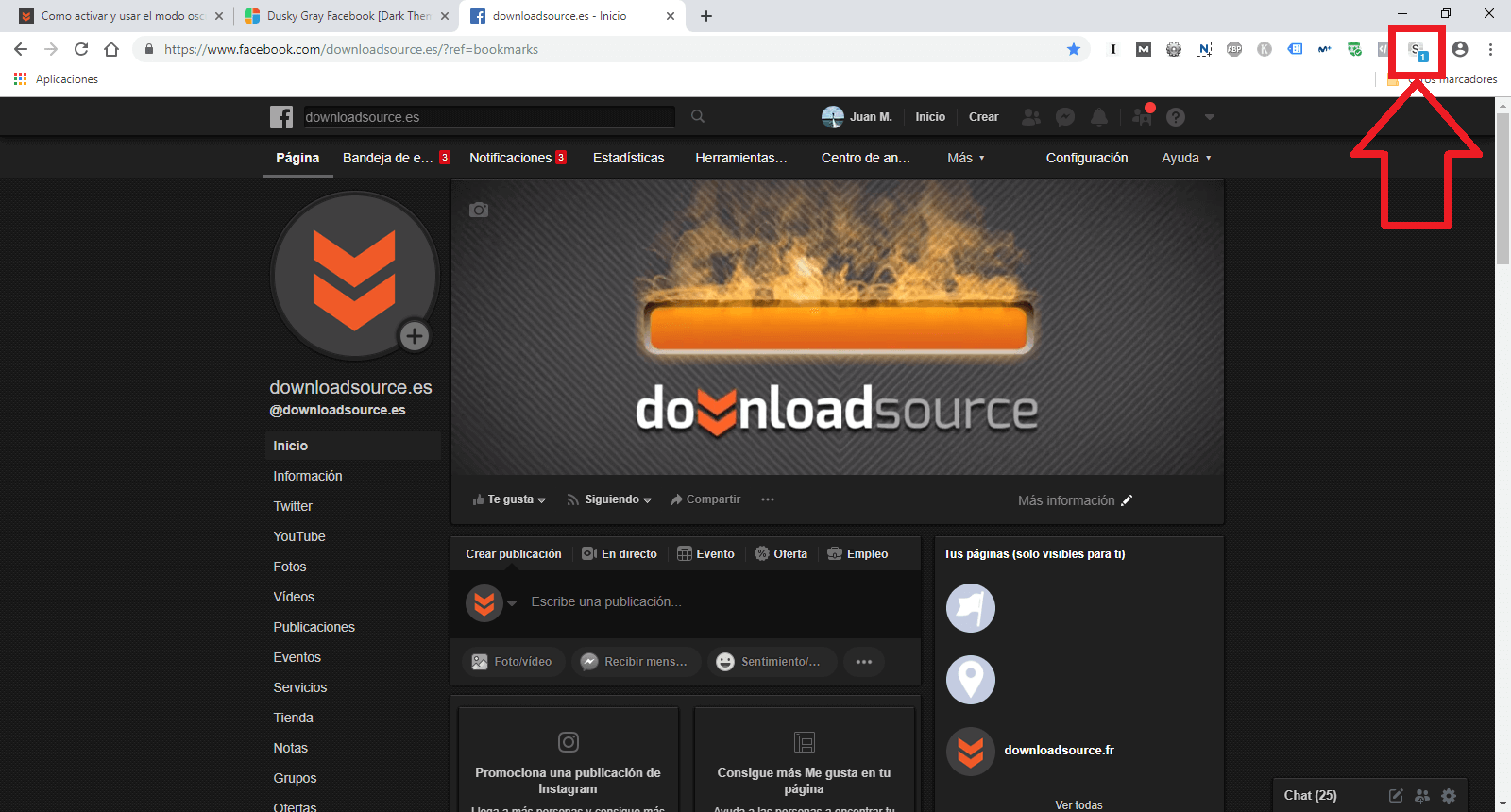Open Chrome three-dot menu
Screen dimensions: 1511x812
1490,49
